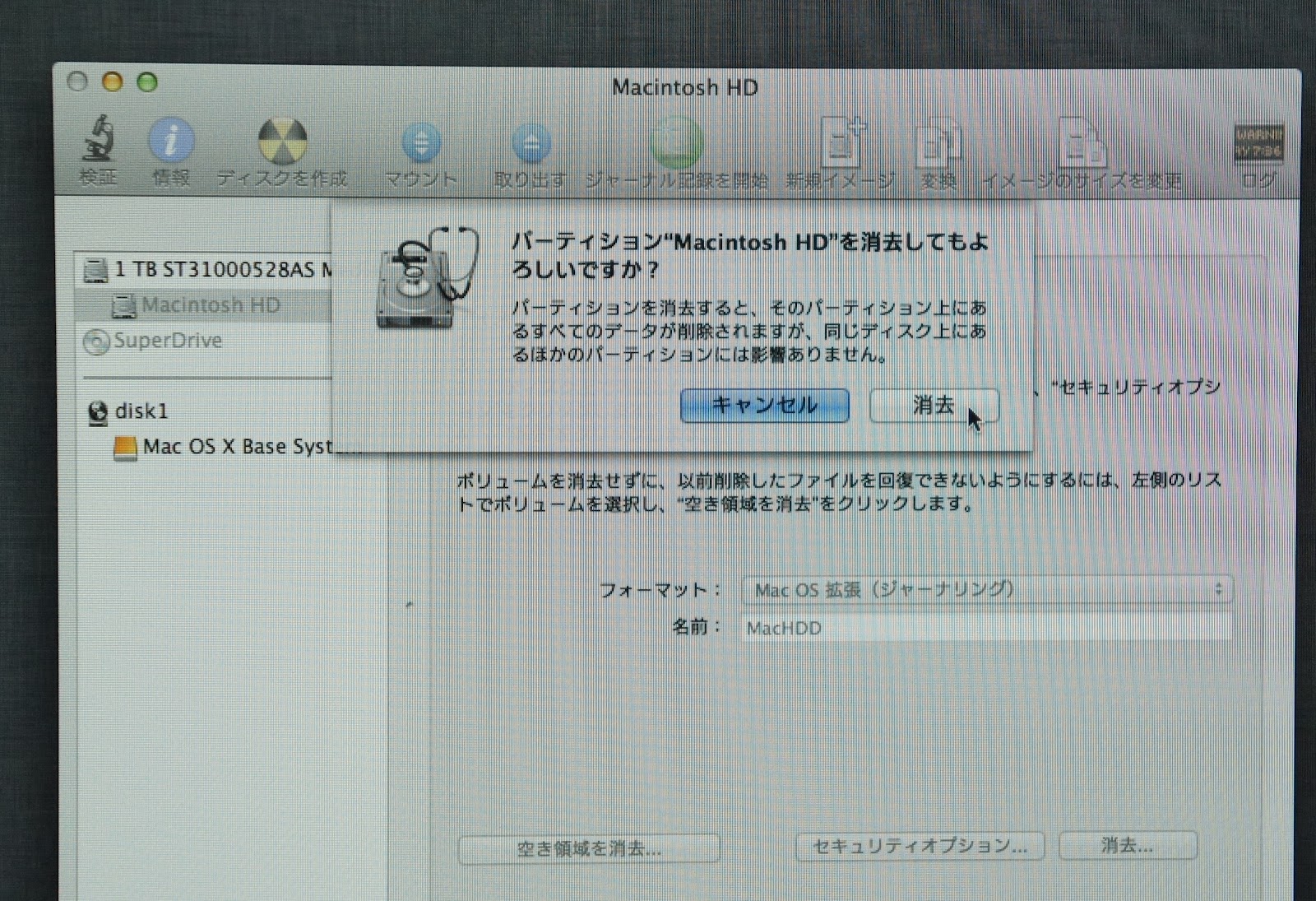The width and height of the screenshot is (1316, 901).
Task: Click the 変換 (Convert) toolbar icon
Action: point(938,142)
